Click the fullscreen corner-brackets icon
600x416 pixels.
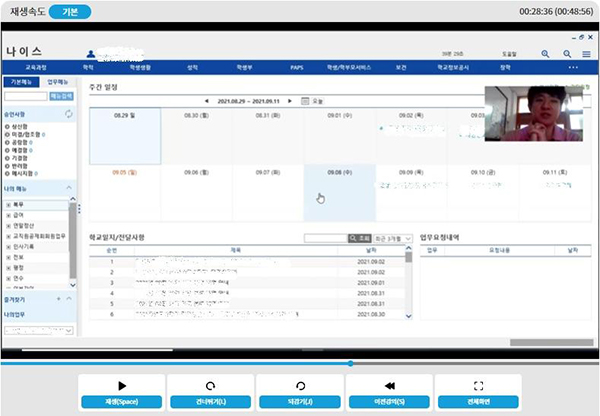tap(478, 386)
